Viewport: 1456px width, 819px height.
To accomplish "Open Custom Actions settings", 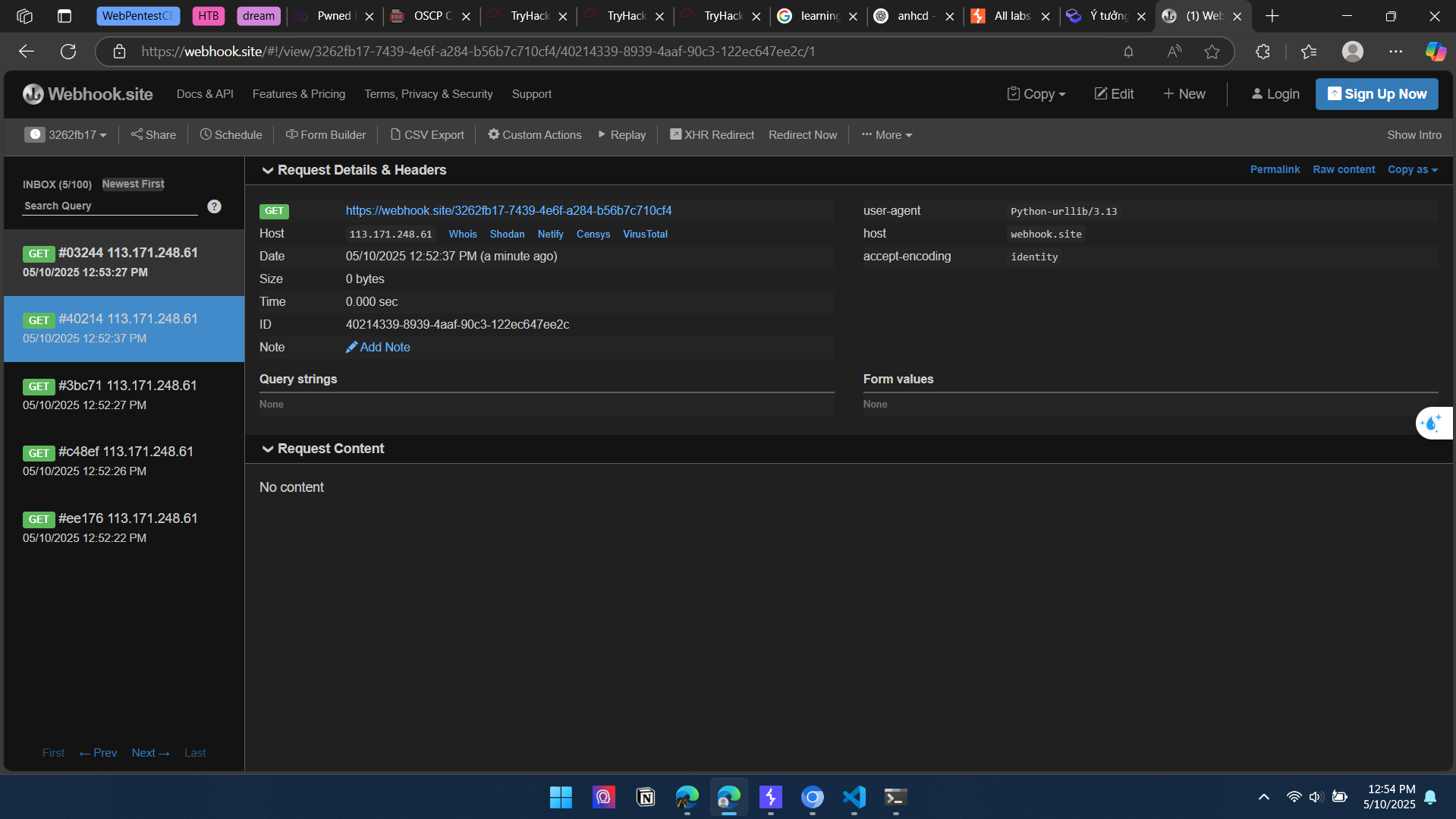I will click(535, 135).
